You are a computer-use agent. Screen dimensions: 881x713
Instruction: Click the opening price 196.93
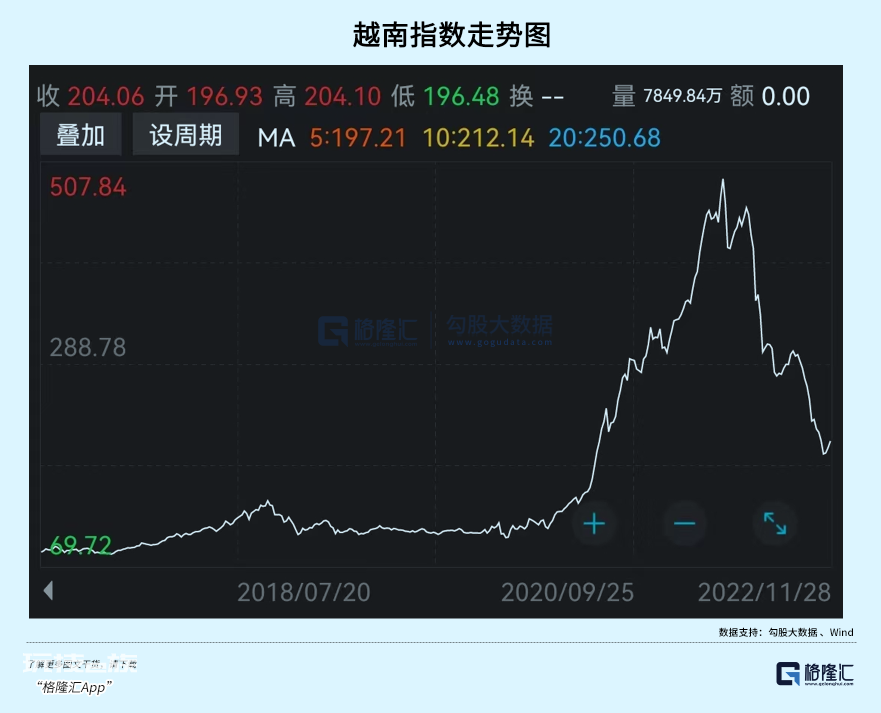pyautogui.click(x=225, y=97)
